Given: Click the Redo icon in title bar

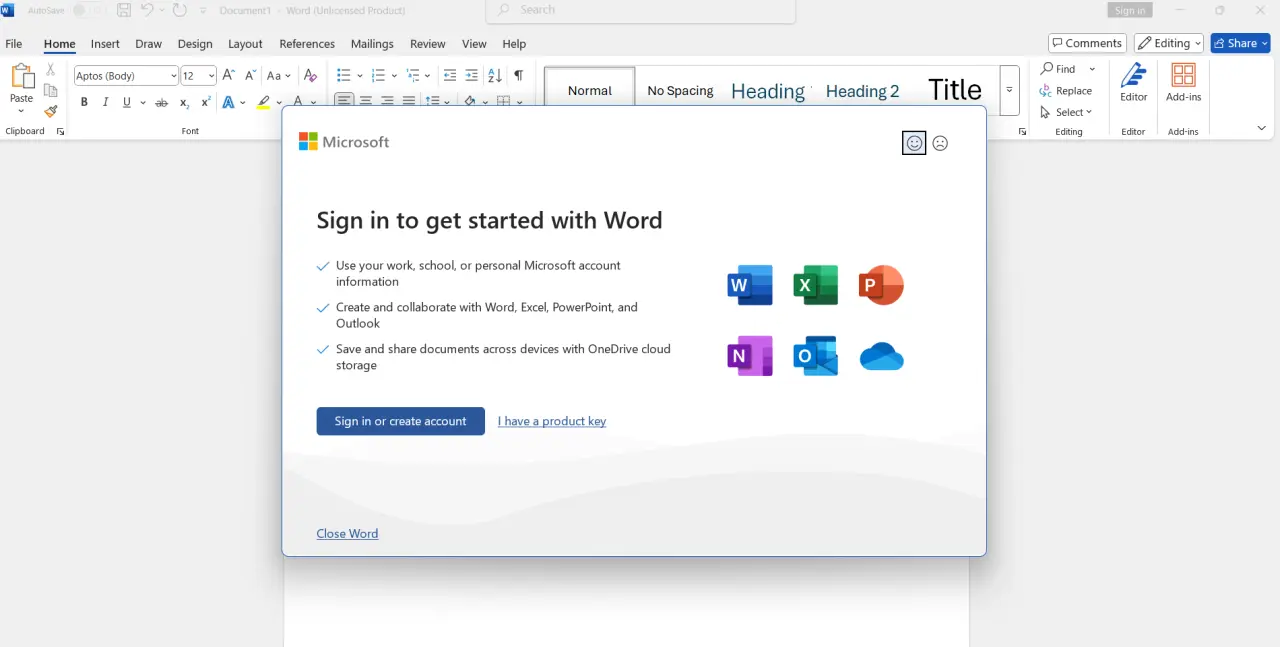Looking at the screenshot, I should [180, 10].
